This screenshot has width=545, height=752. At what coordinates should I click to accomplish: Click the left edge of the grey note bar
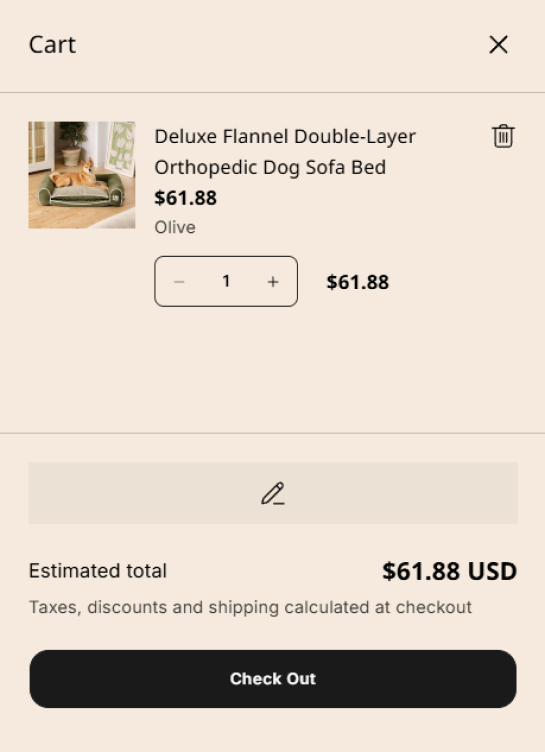pos(38,493)
